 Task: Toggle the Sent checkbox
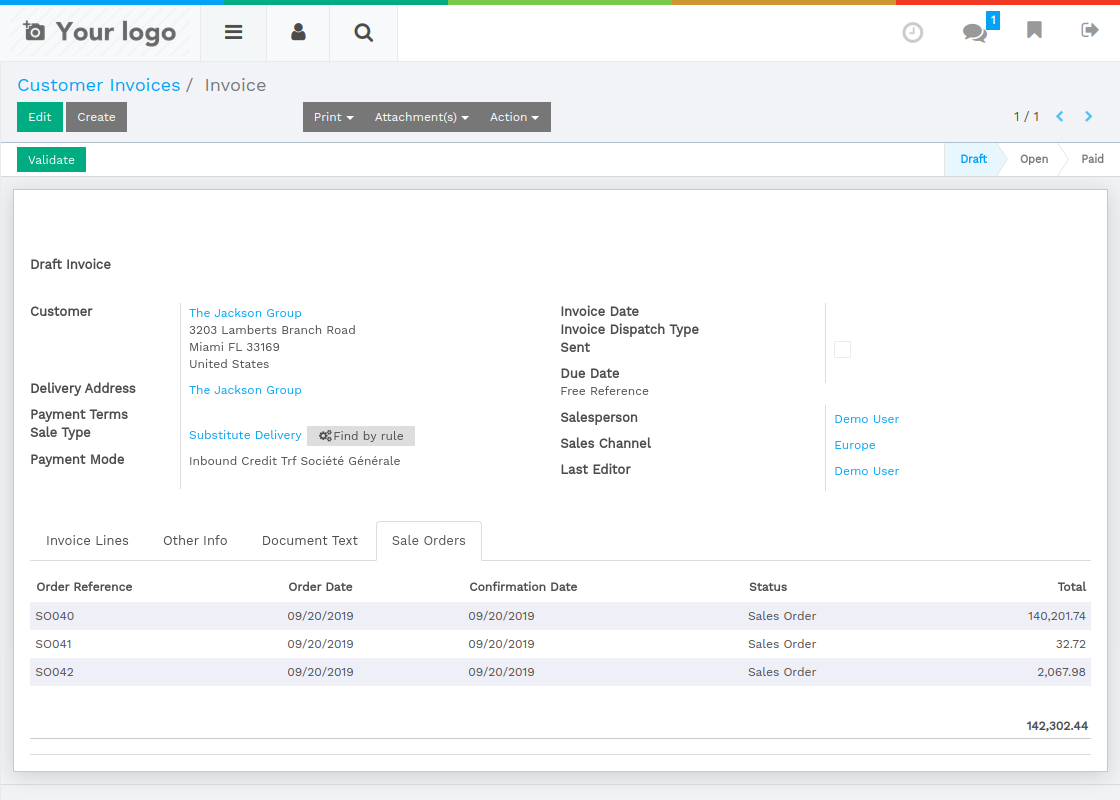tap(842, 349)
